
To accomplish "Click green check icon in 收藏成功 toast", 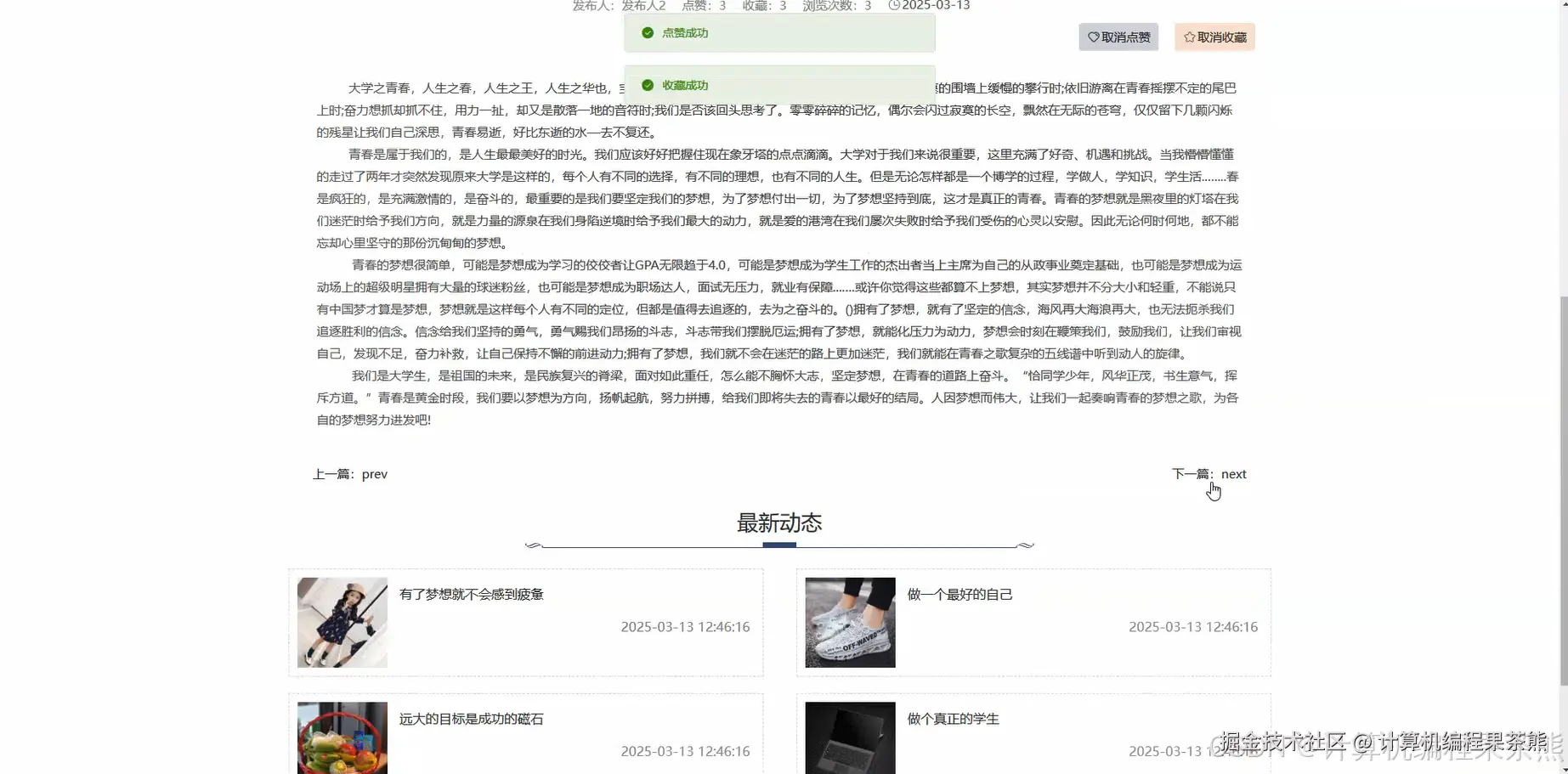I will click(x=649, y=85).
